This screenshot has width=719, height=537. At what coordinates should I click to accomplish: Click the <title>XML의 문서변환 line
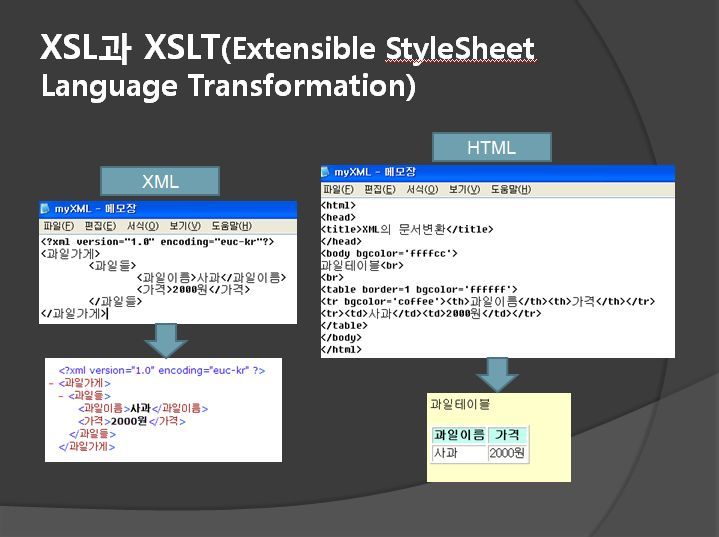(x=407, y=229)
